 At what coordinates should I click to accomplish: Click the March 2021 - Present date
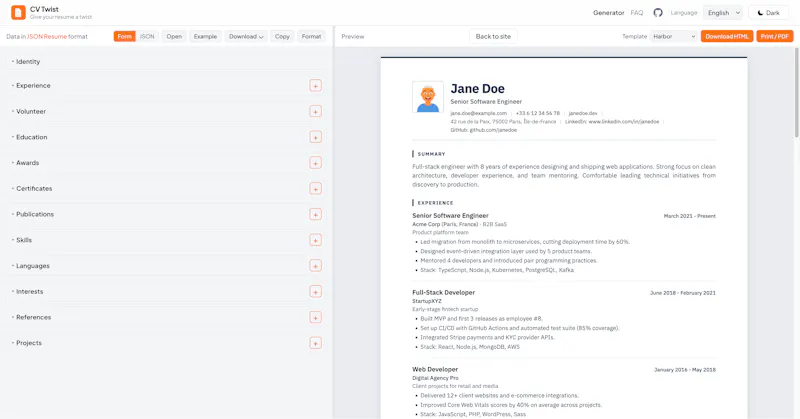click(689, 216)
